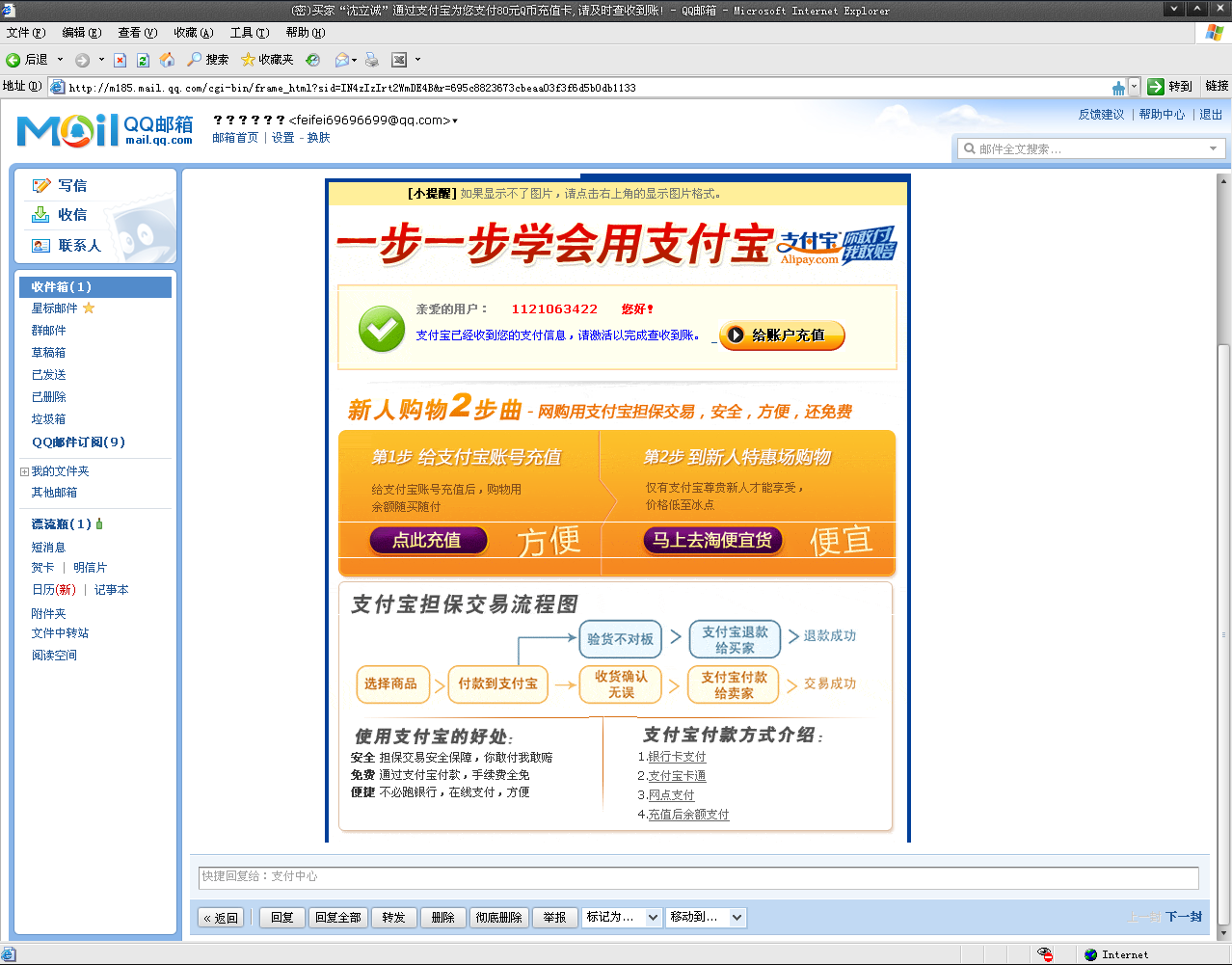Click the 退出 (Log out) link
The width and height of the screenshot is (1232, 965).
click(x=1211, y=114)
